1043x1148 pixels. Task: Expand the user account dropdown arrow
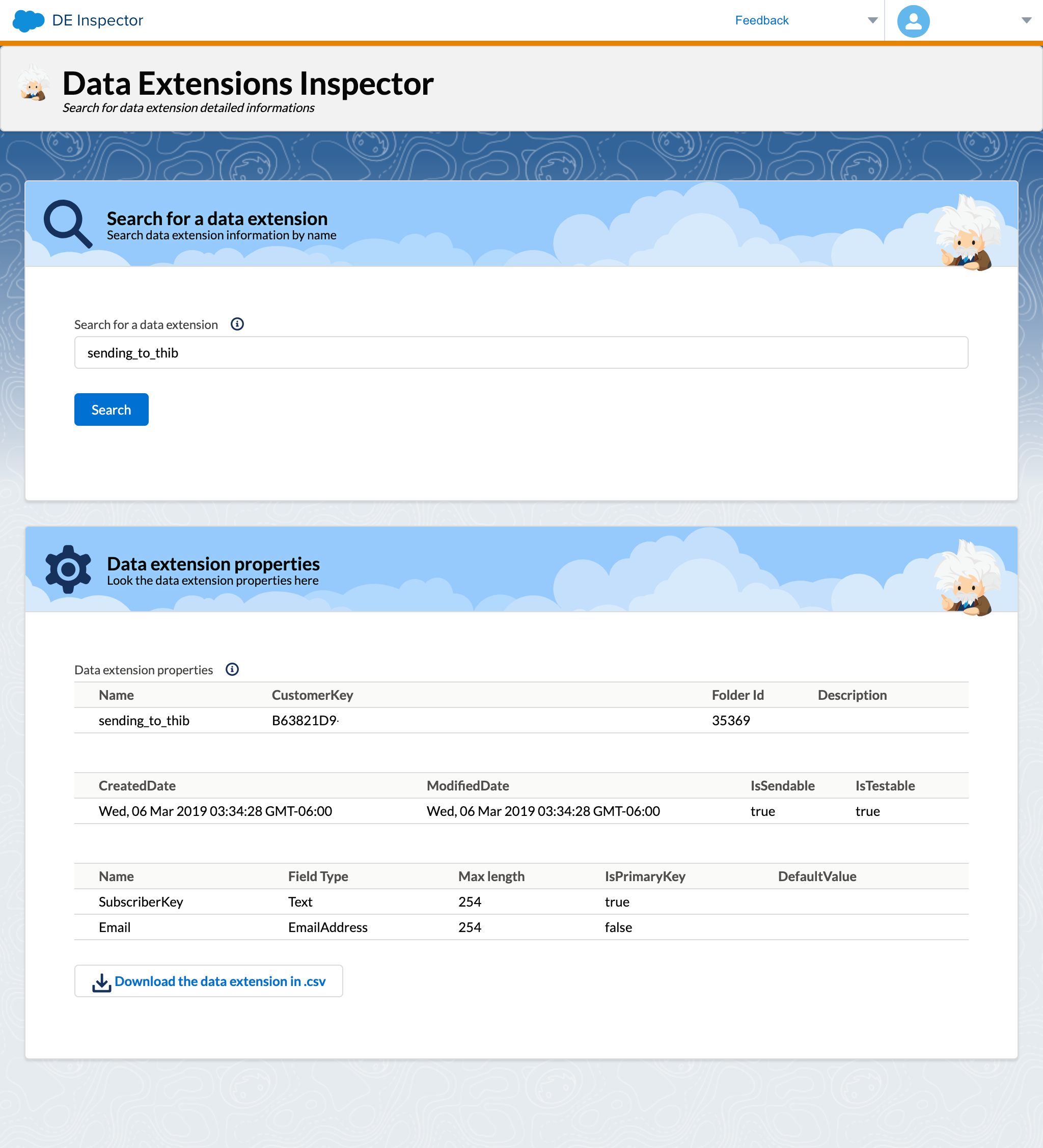1026,20
